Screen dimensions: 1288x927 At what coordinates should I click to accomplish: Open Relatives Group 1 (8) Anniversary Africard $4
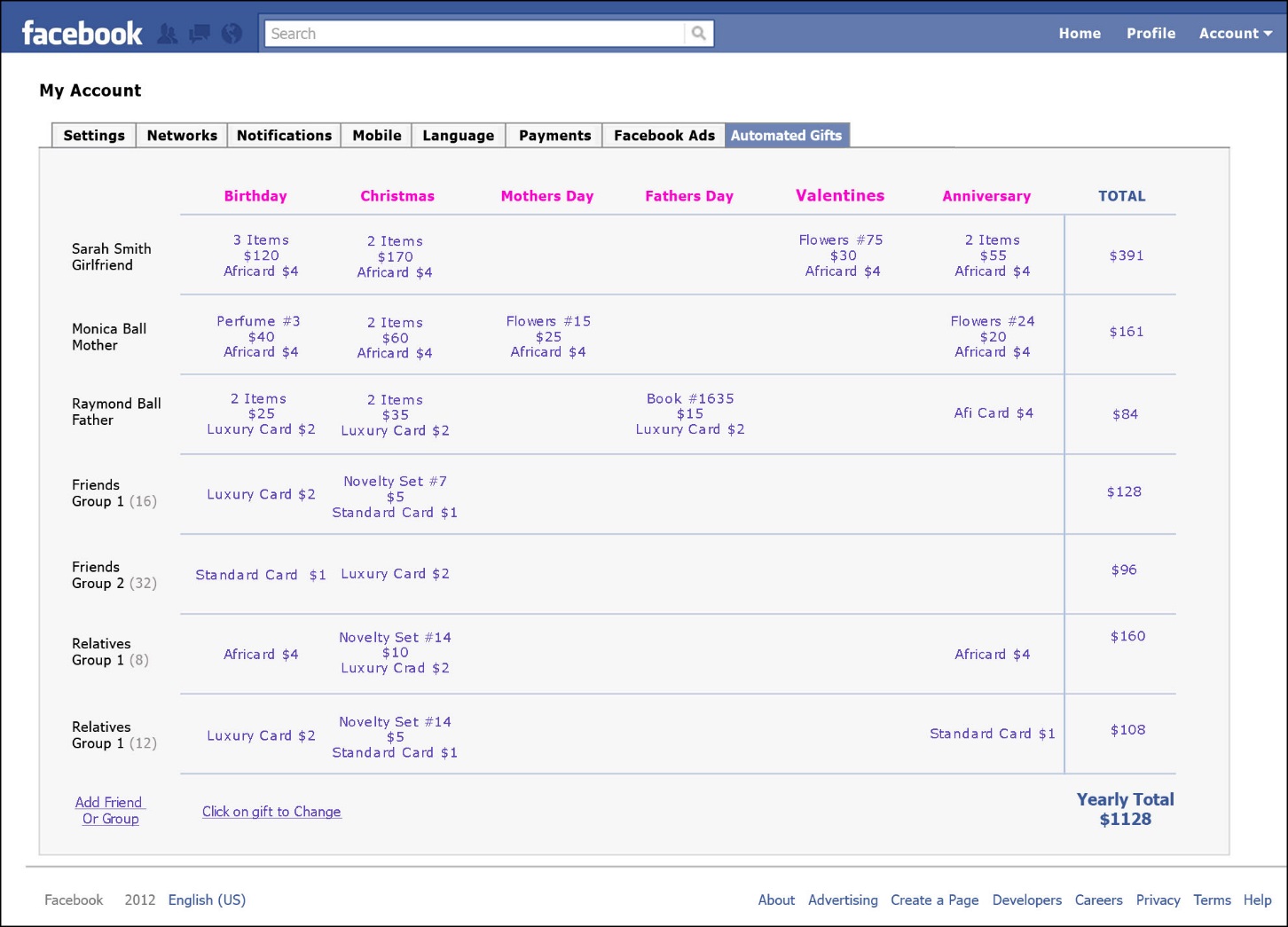(993, 654)
